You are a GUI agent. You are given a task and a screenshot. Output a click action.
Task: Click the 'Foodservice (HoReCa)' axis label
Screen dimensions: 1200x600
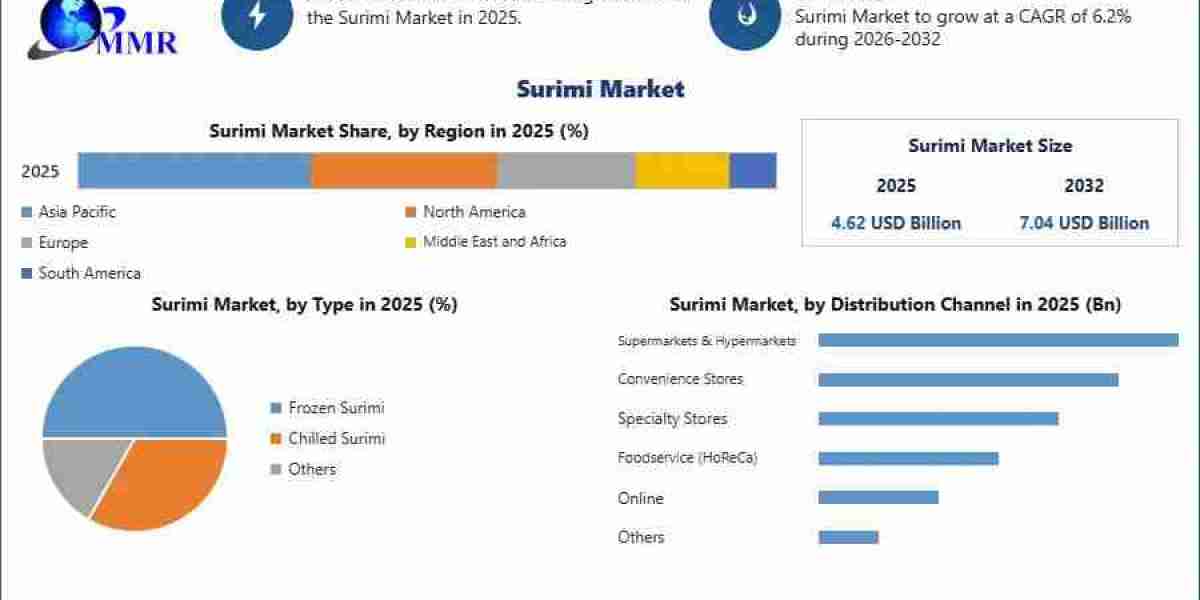click(x=687, y=458)
